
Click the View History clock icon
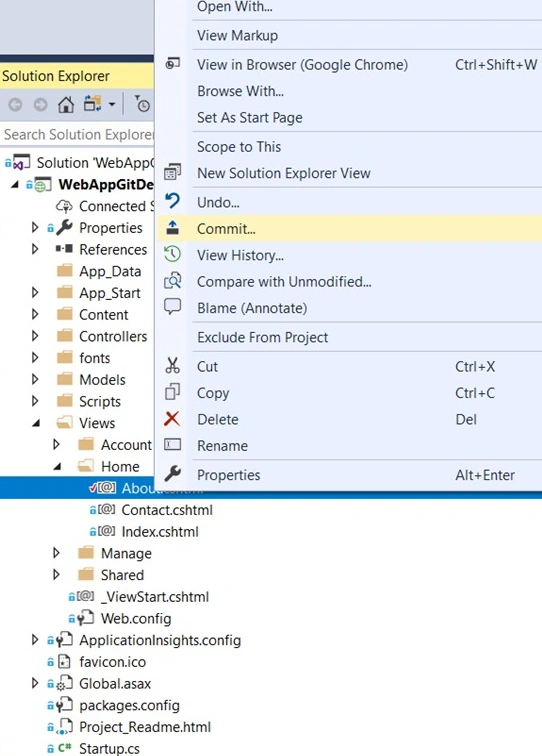[x=172, y=255]
